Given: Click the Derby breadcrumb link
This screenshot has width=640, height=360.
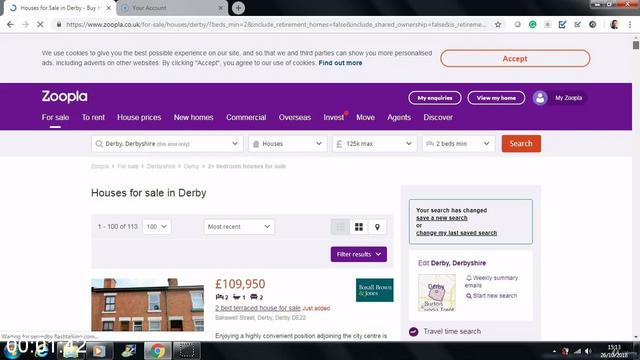Looking at the screenshot, I should pyautogui.click(x=191, y=166).
